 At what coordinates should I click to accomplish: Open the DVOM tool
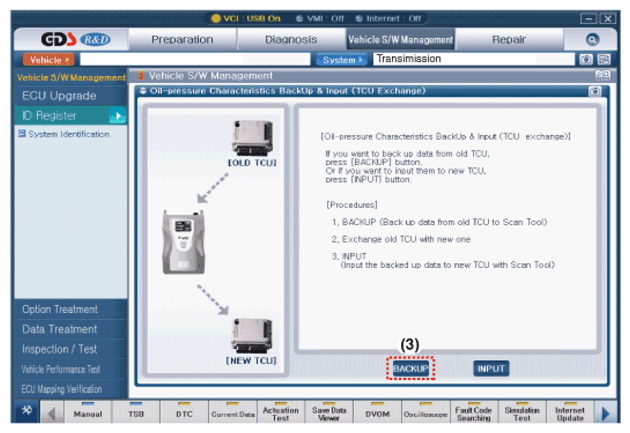pyautogui.click(x=377, y=413)
